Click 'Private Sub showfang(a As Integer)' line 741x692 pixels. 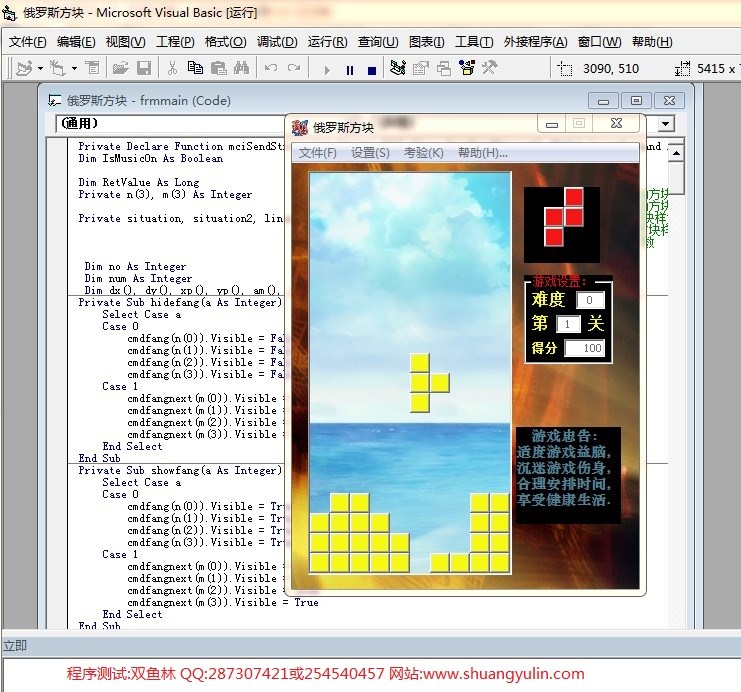click(180, 470)
